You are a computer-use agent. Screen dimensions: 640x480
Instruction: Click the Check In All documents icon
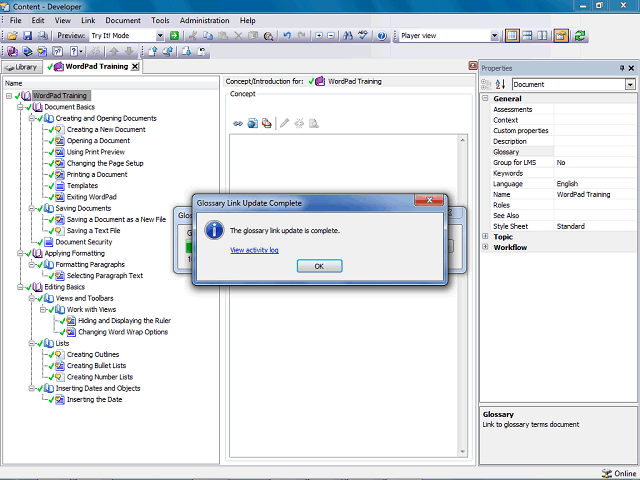[x=167, y=51]
